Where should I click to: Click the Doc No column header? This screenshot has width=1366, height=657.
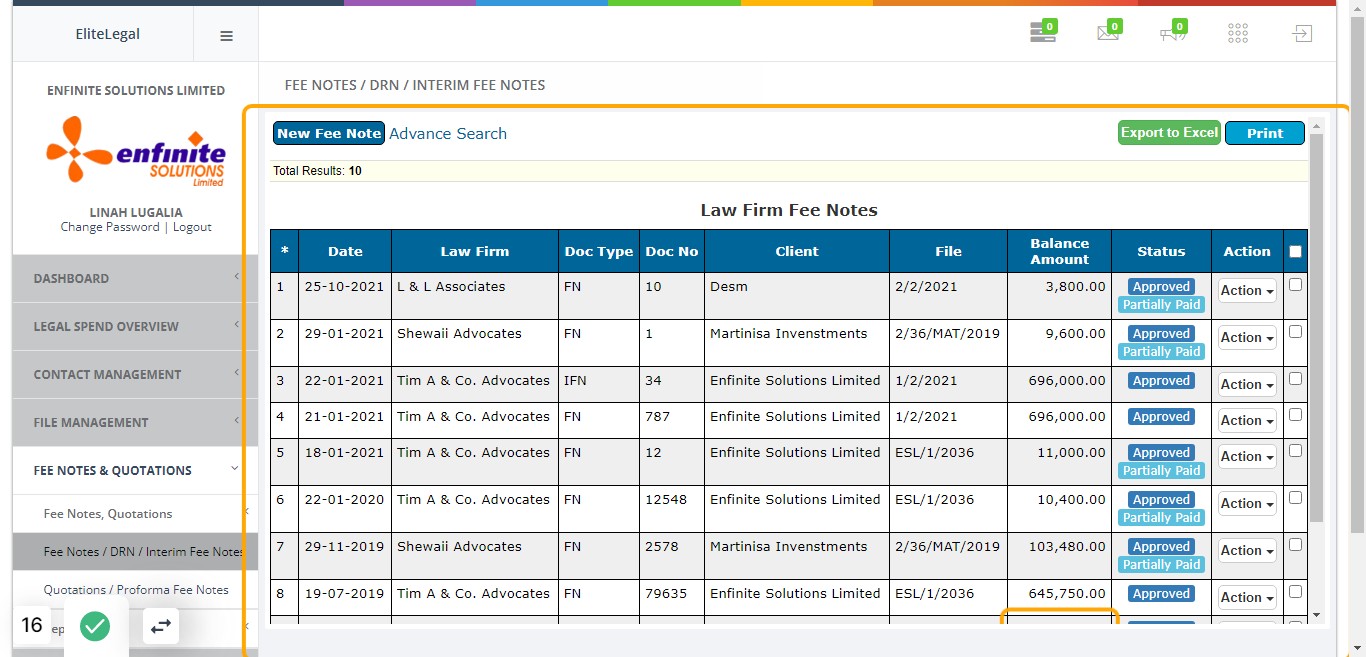(x=672, y=251)
